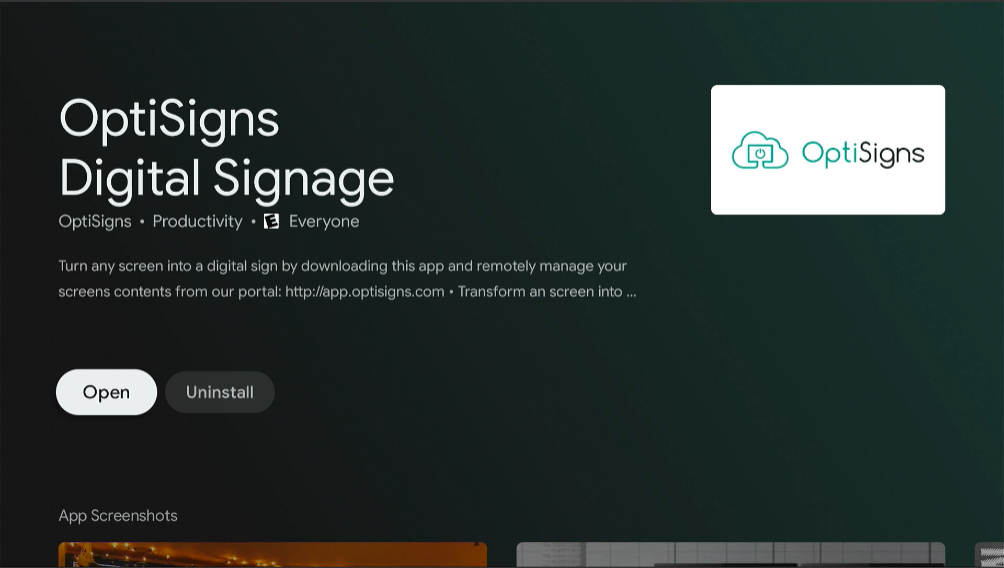Open the first app screenshot thumbnail
Viewport: 1004px width, 568px height.
click(272, 555)
